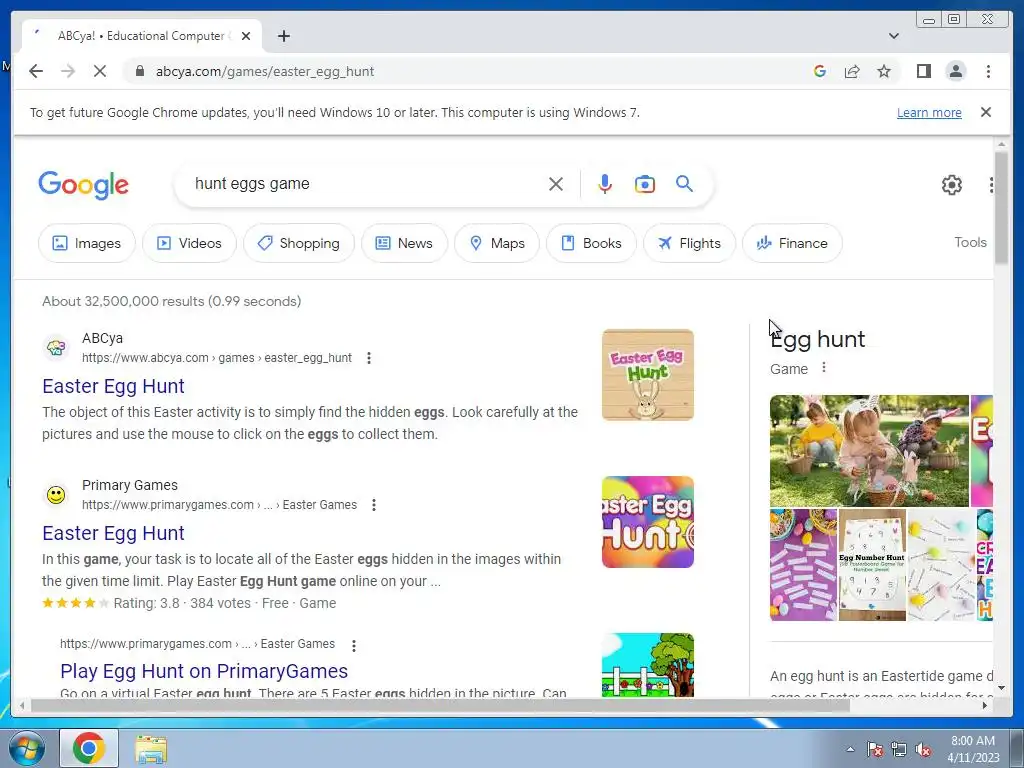The height and width of the screenshot is (768, 1024).
Task: Open Chrome three-dot menu
Action: coord(988,71)
